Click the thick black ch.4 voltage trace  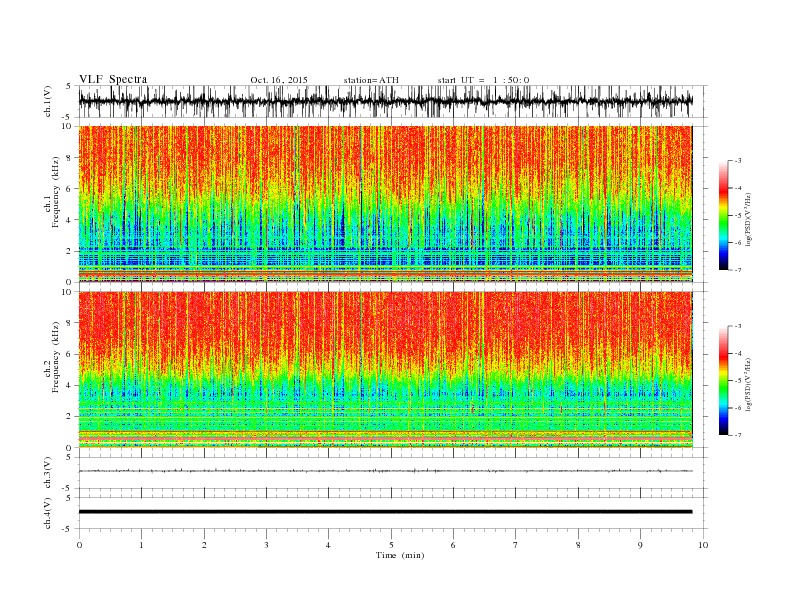pyautogui.click(x=385, y=512)
